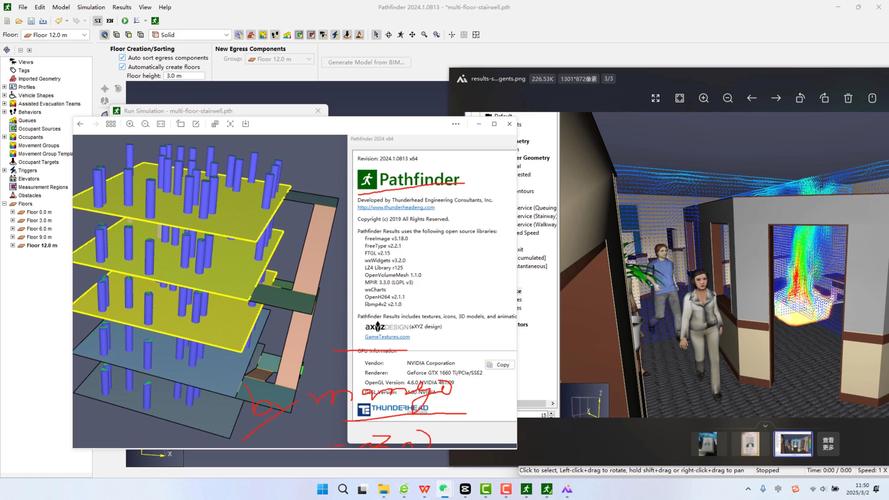This screenshot has height=500, width=889.
Task: Click the Floor height input field
Action: 183,75
